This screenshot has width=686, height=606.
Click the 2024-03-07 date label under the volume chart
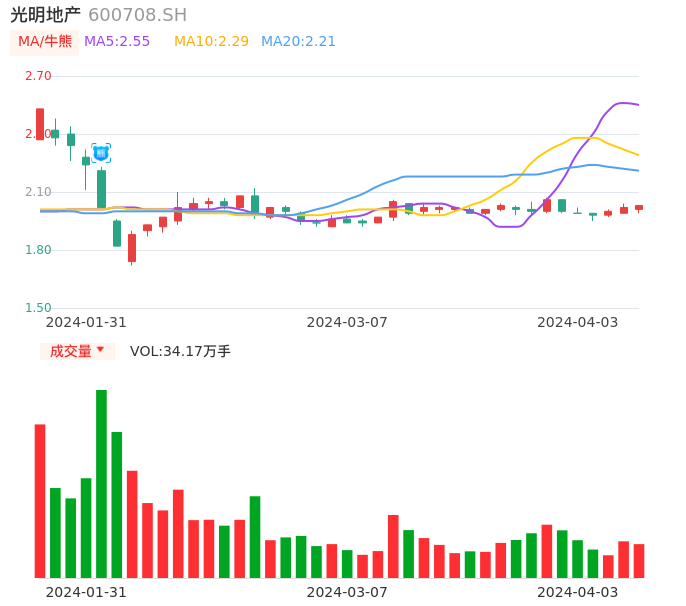[x=346, y=591]
